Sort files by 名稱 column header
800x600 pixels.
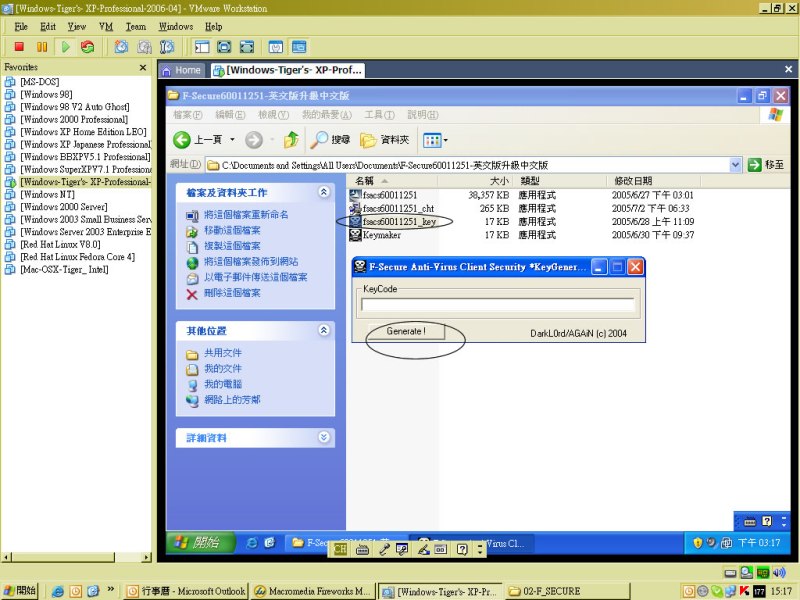click(x=391, y=181)
